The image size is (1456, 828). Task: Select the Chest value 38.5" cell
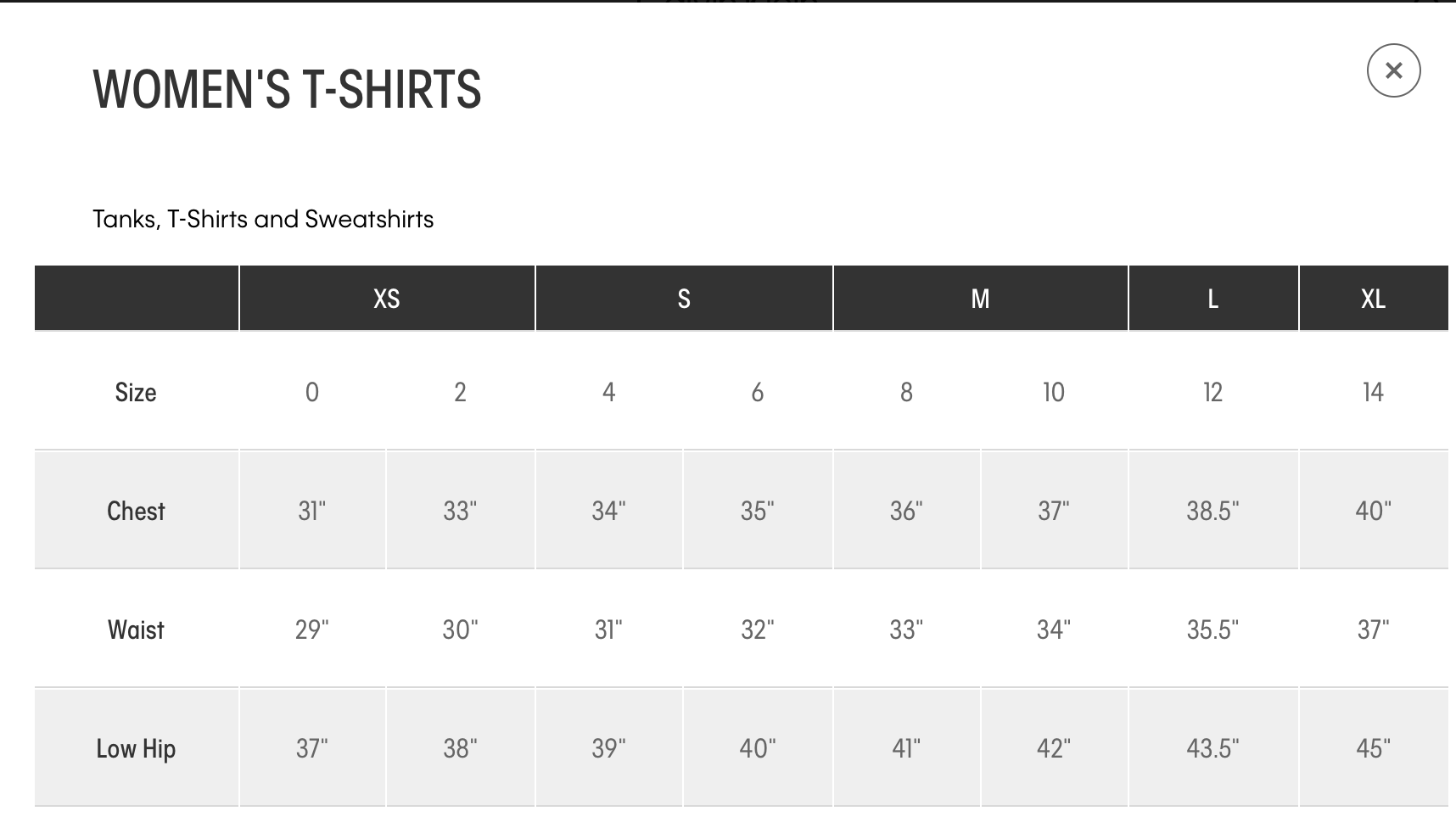coord(1212,511)
